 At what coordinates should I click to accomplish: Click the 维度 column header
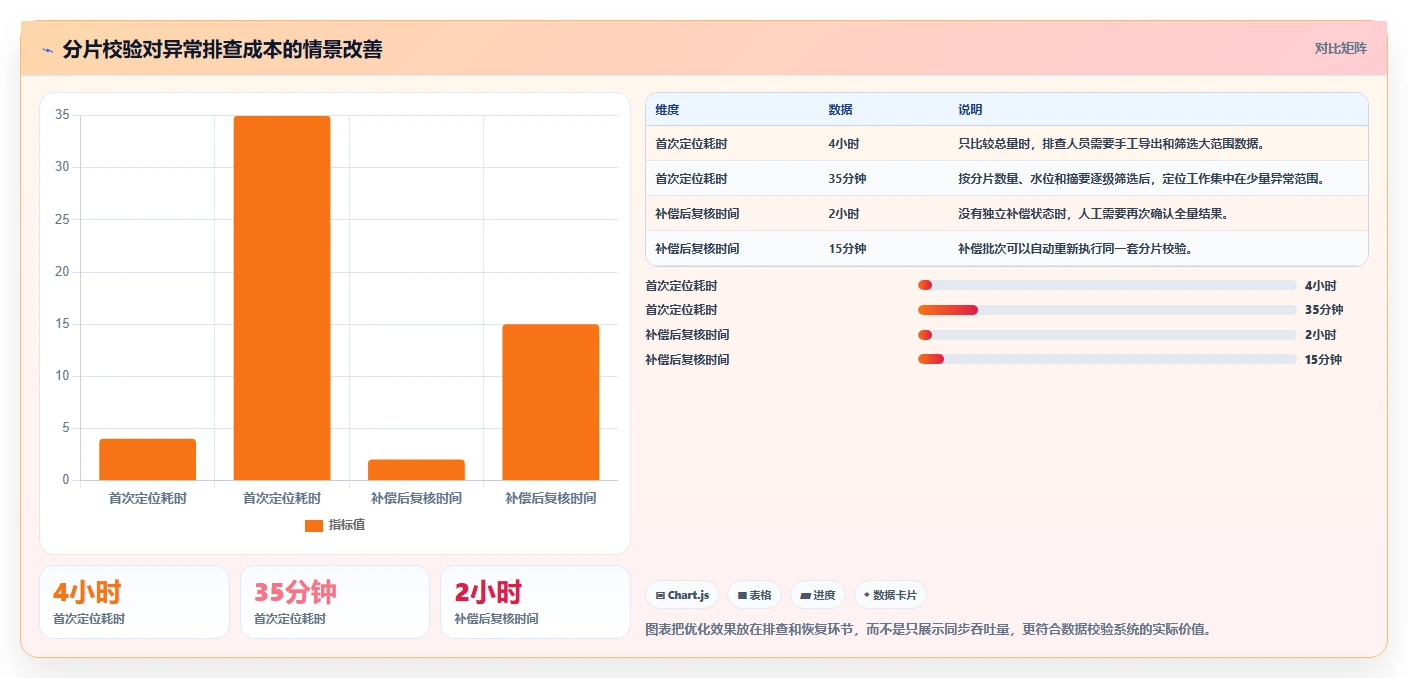667,110
